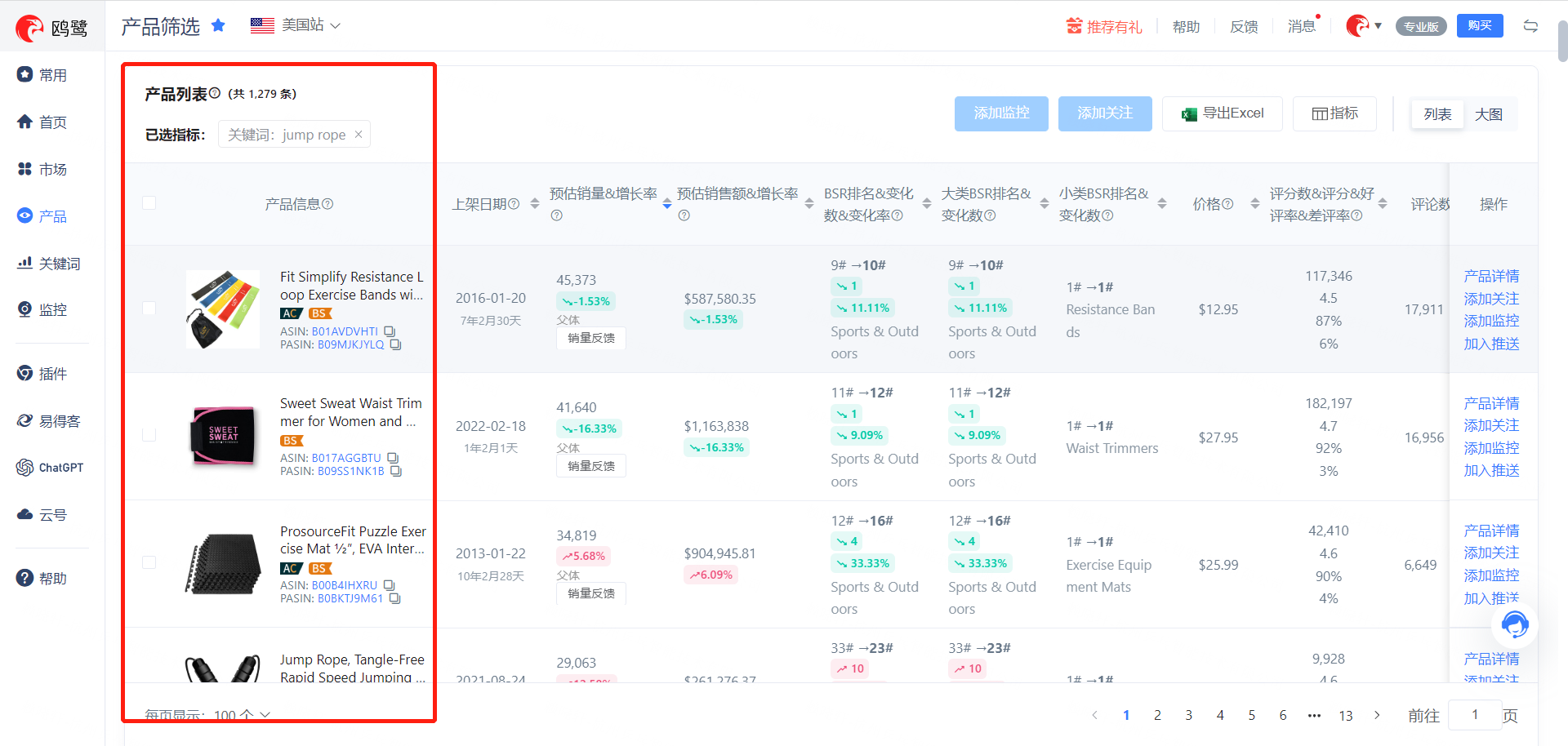Click 加入推送 for Sweet Sweat row

point(1491,470)
